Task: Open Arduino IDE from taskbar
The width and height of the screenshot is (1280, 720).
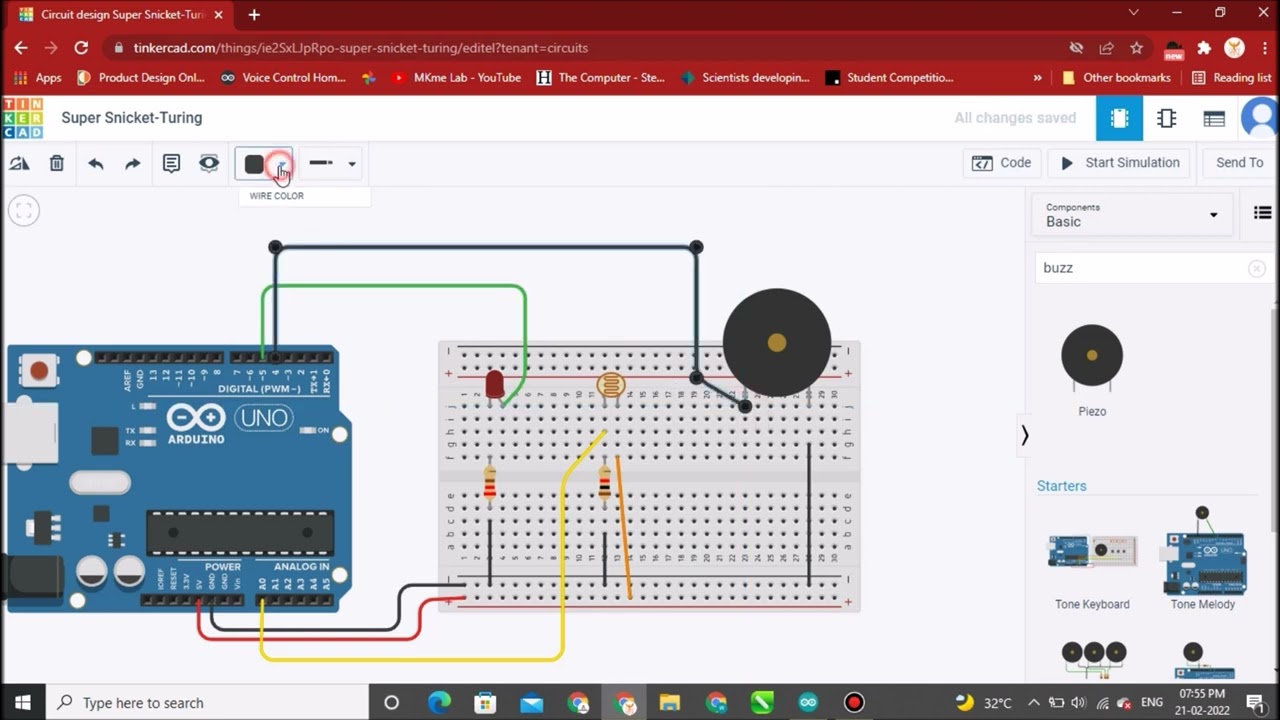Action: pos(808,702)
